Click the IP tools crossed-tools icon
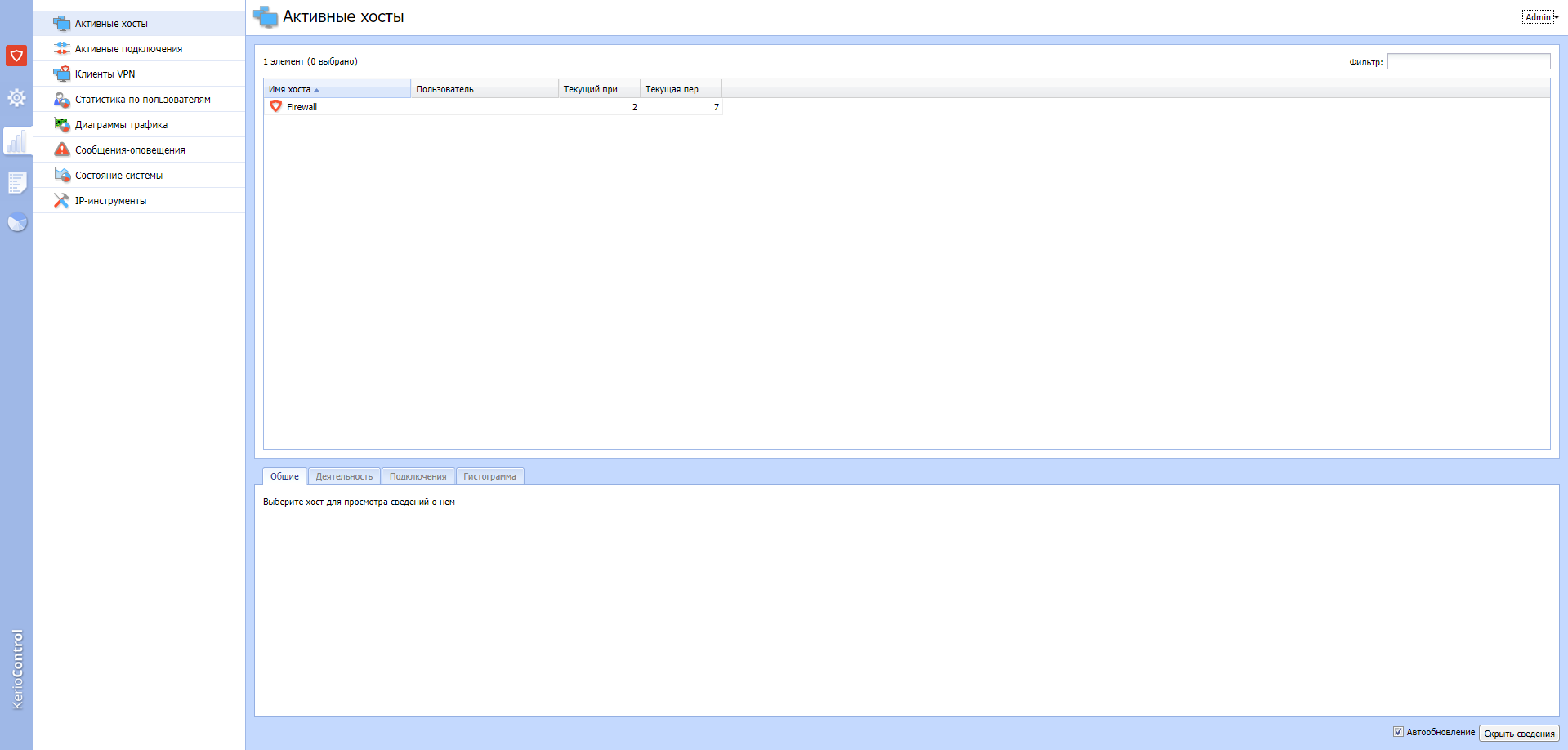This screenshot has width=1568, height=750. tap(61, 200)
